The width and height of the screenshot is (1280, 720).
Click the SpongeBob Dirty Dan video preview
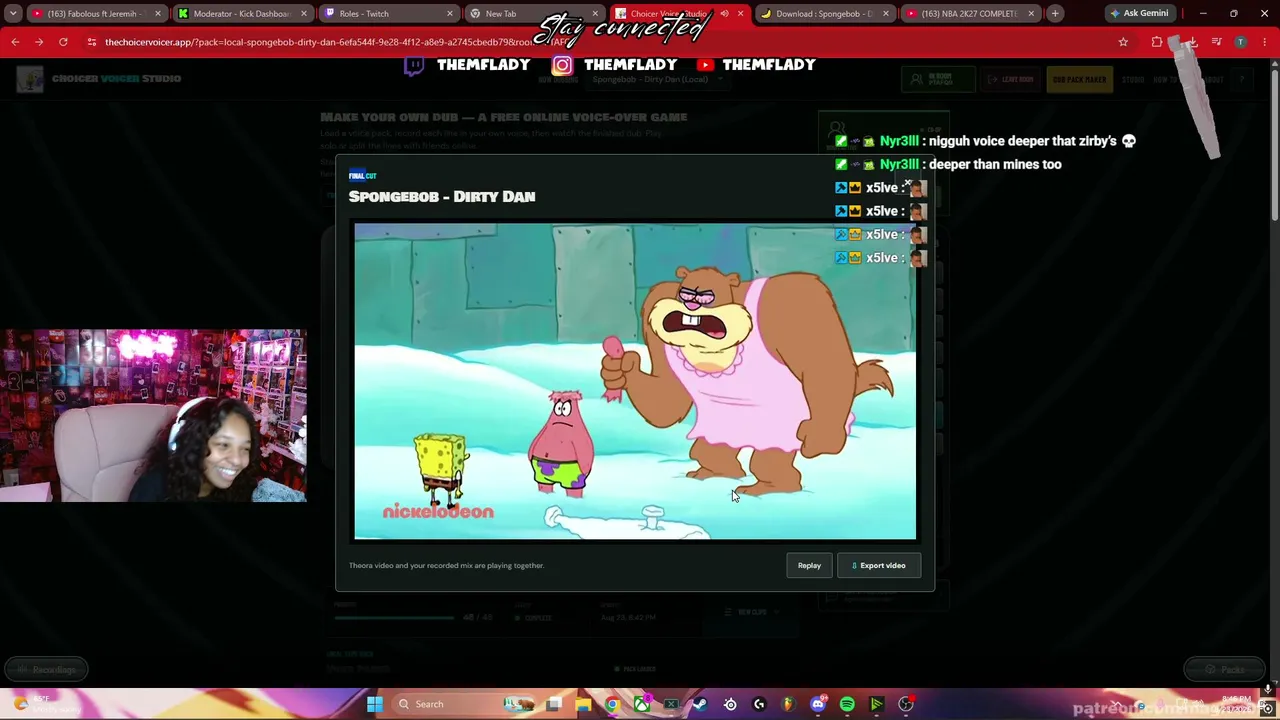(x=635, y=381)
